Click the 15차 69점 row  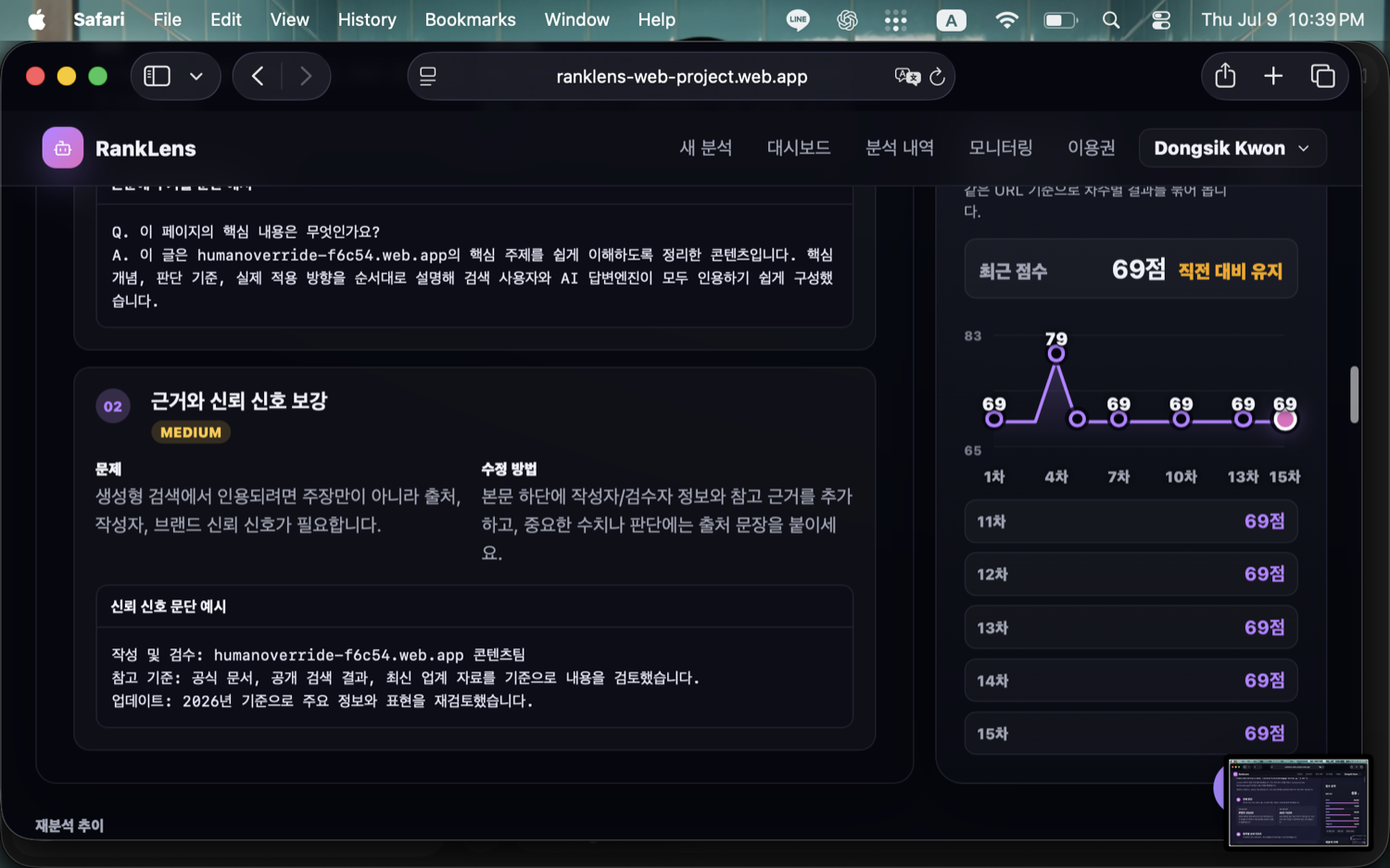click(1131, 734)
